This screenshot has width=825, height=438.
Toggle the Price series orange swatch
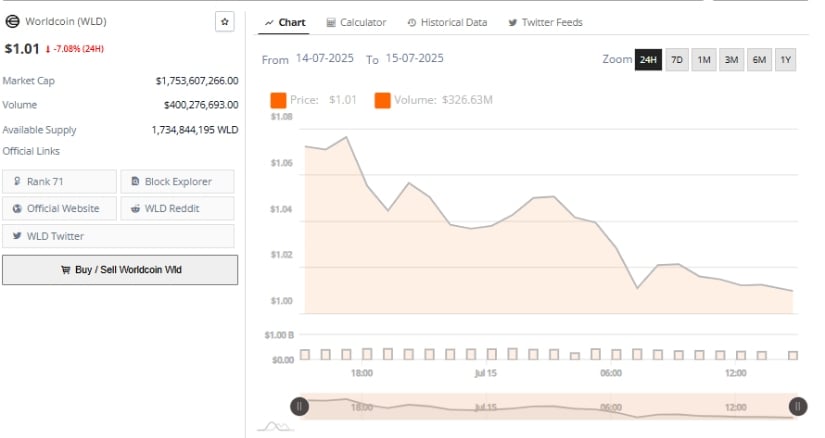[x=278, y=100]
